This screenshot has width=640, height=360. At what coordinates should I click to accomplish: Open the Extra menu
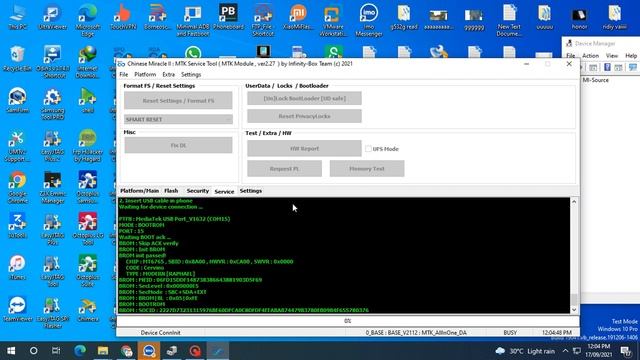pyautogui.click(x=169, y=75)
